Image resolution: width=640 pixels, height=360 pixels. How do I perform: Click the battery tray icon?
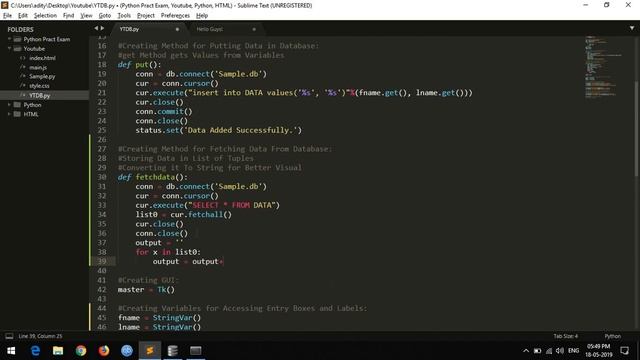538,351
